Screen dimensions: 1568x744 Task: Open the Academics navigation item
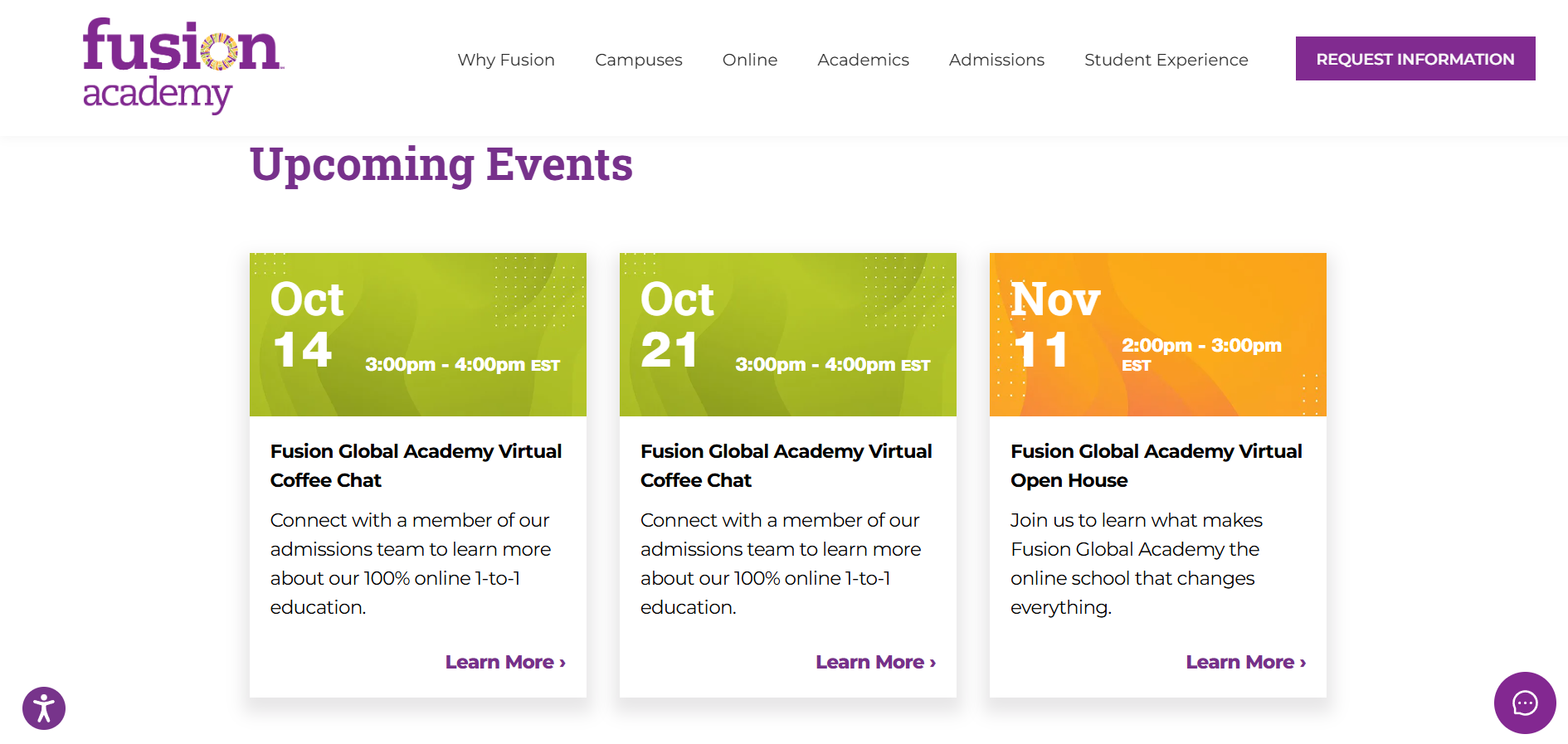(863, 60)
